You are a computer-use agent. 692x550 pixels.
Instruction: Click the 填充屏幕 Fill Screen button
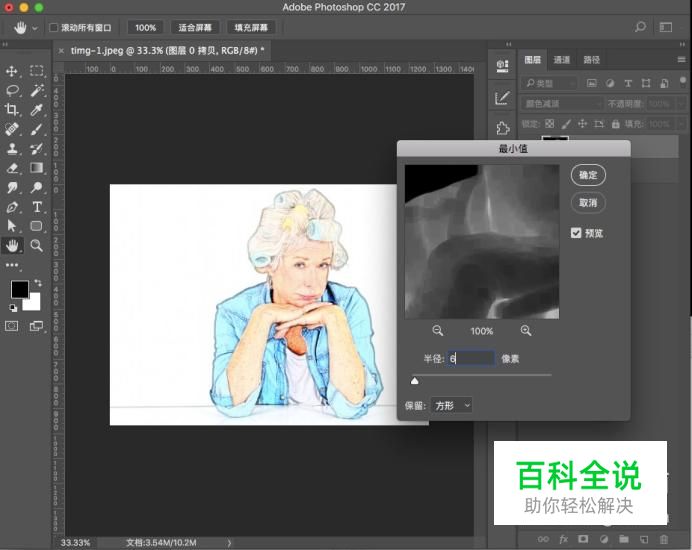[251, 28]
